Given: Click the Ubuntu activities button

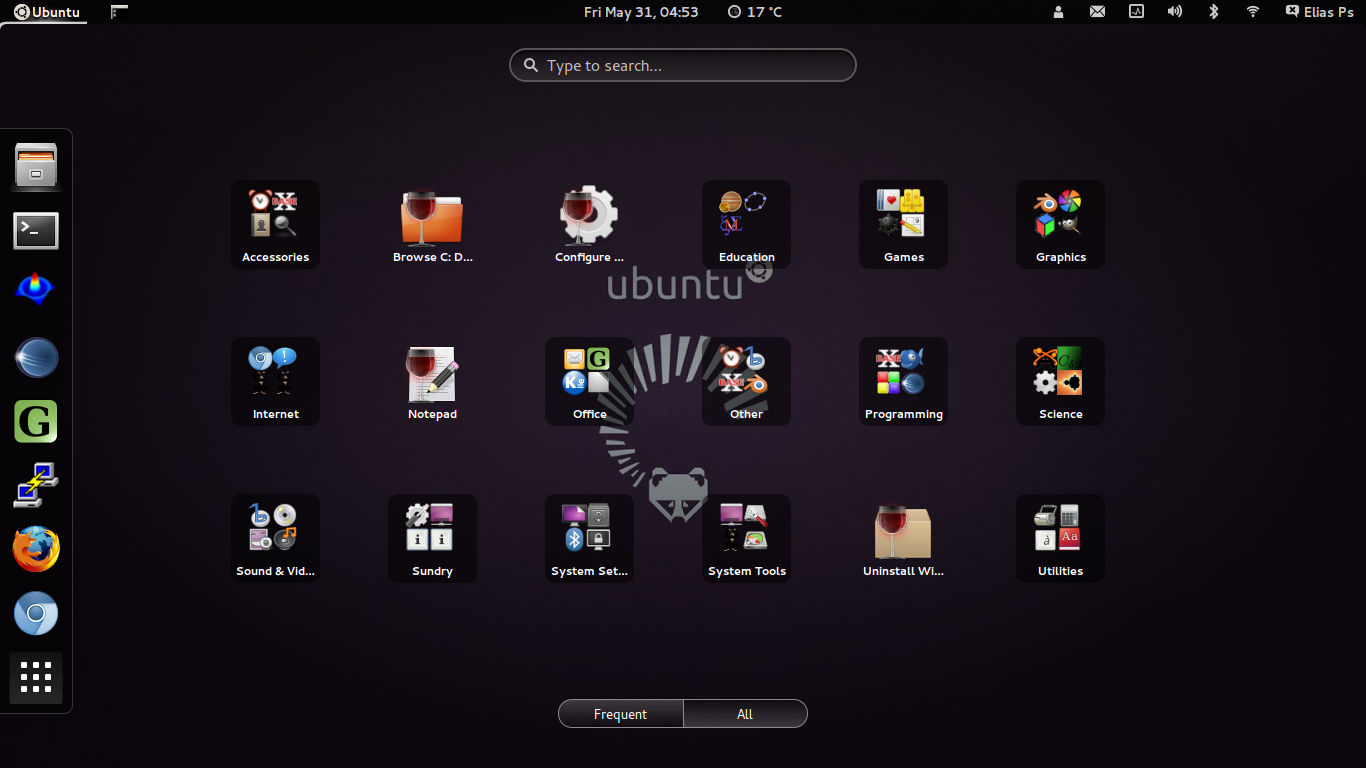Looking at the screenshot, I should pyautogui.click(x=47, y=12).
